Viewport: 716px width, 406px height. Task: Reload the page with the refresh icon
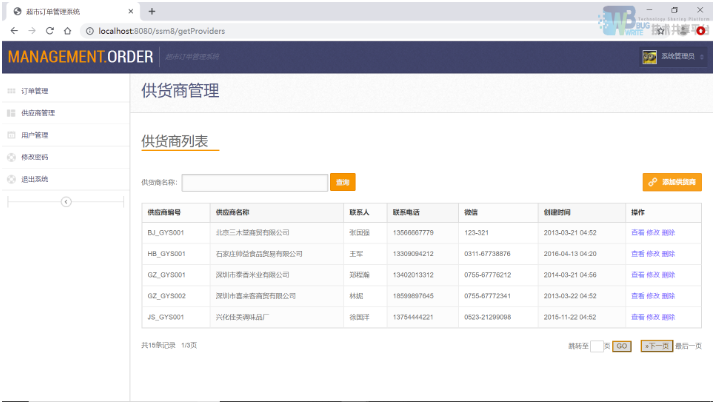click(50, 31)
